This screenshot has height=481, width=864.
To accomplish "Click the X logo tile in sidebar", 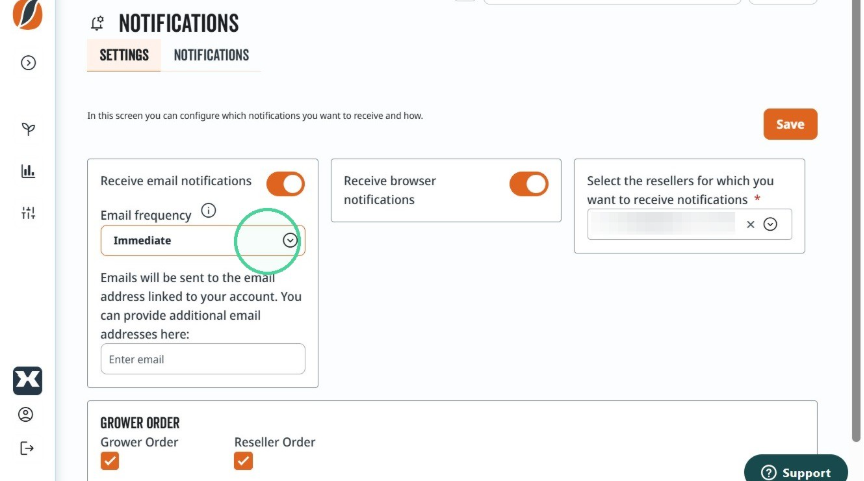I will point(28,380).
